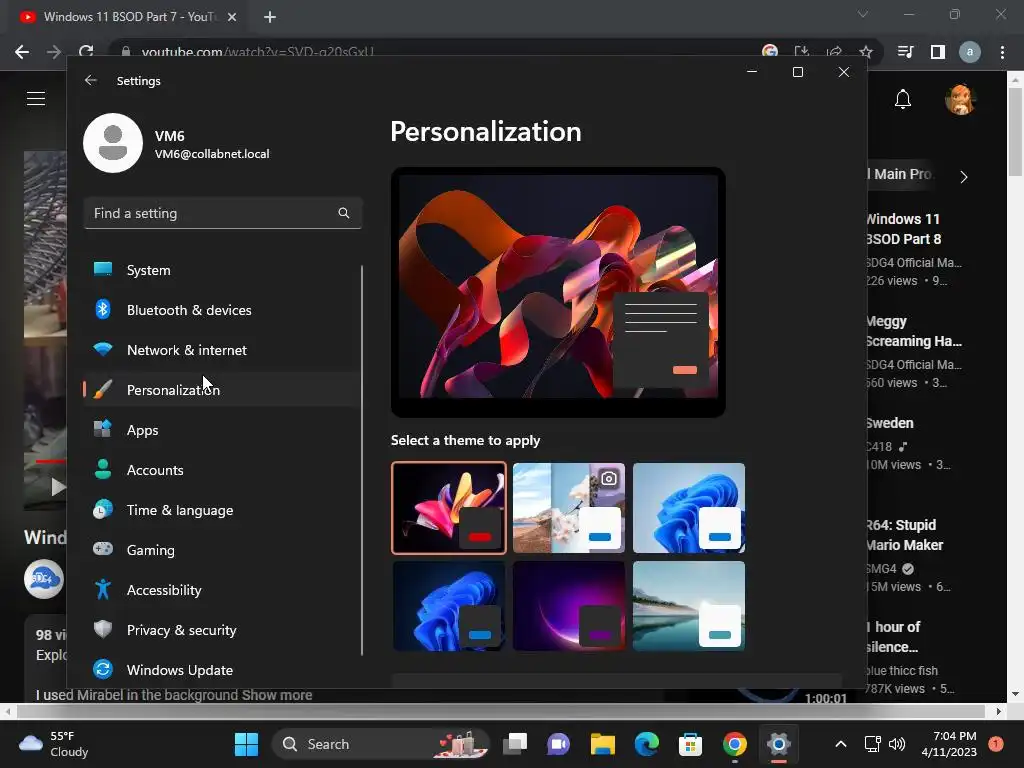
Task: Open Bluetooth & devices settings
Action: (x=222, y=310)
